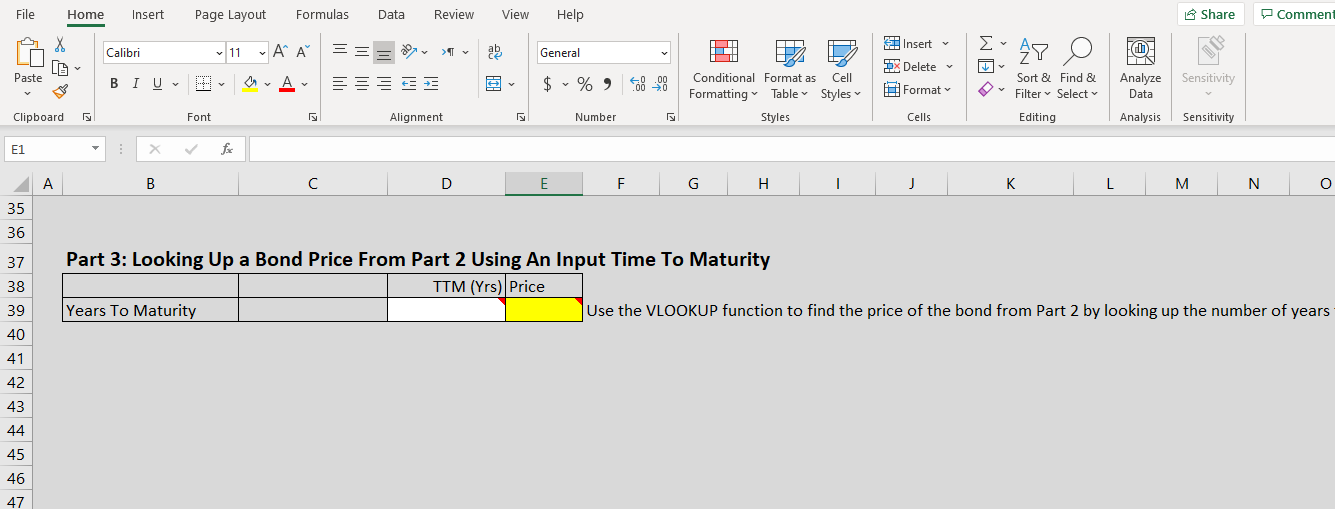Viewport: 1335px width, 509px height.
Task: Decrease decimal places
Action: point(660,84)
